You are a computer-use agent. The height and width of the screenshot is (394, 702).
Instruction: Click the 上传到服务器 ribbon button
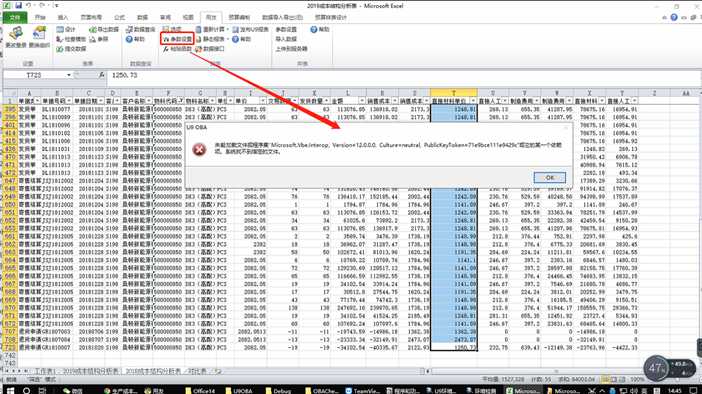(x=291, y=49)
